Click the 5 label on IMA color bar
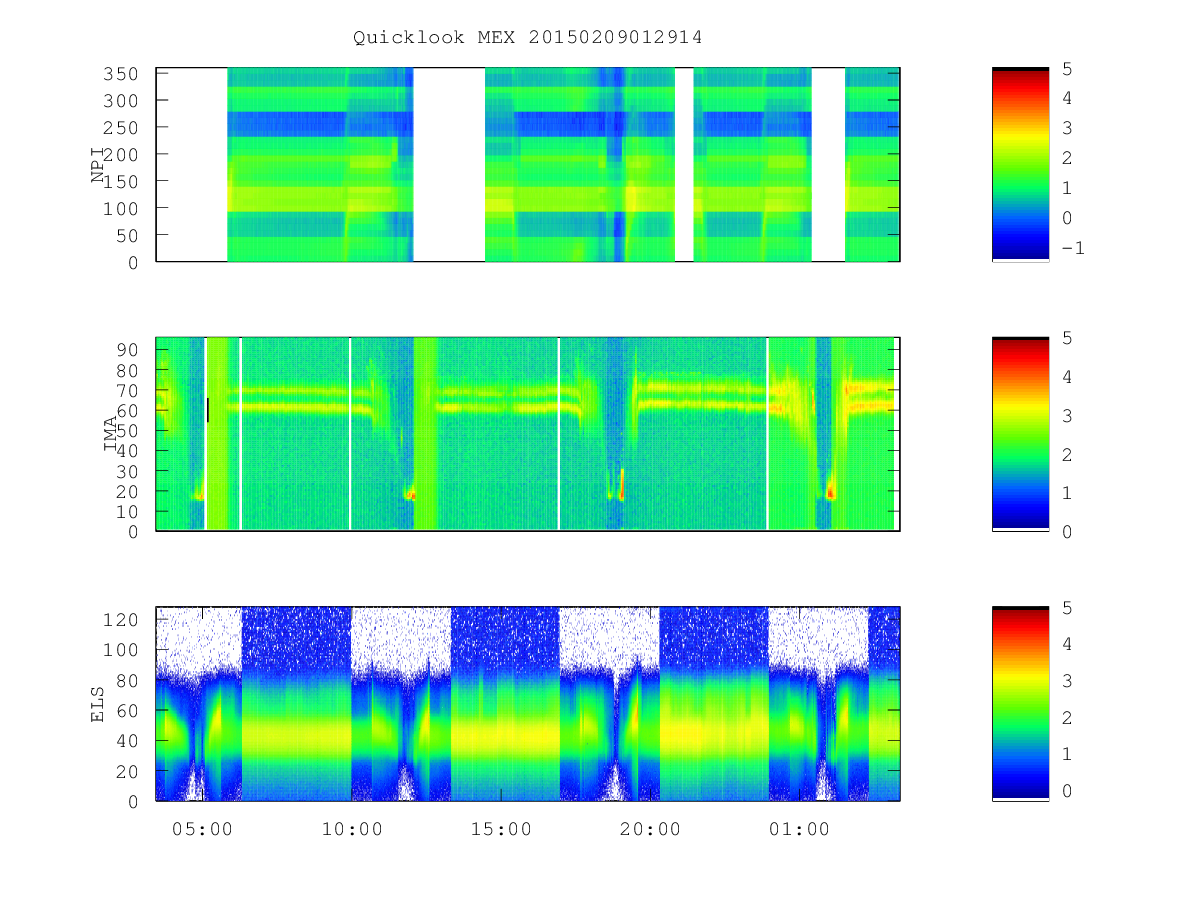 click(1067, 338)
